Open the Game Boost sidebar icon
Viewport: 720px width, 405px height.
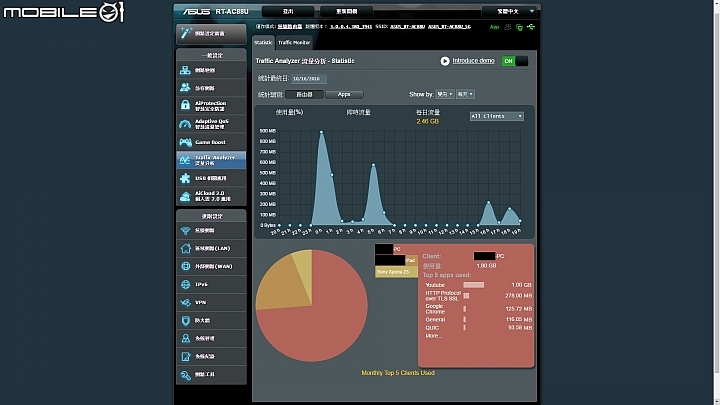click(186, 142)
